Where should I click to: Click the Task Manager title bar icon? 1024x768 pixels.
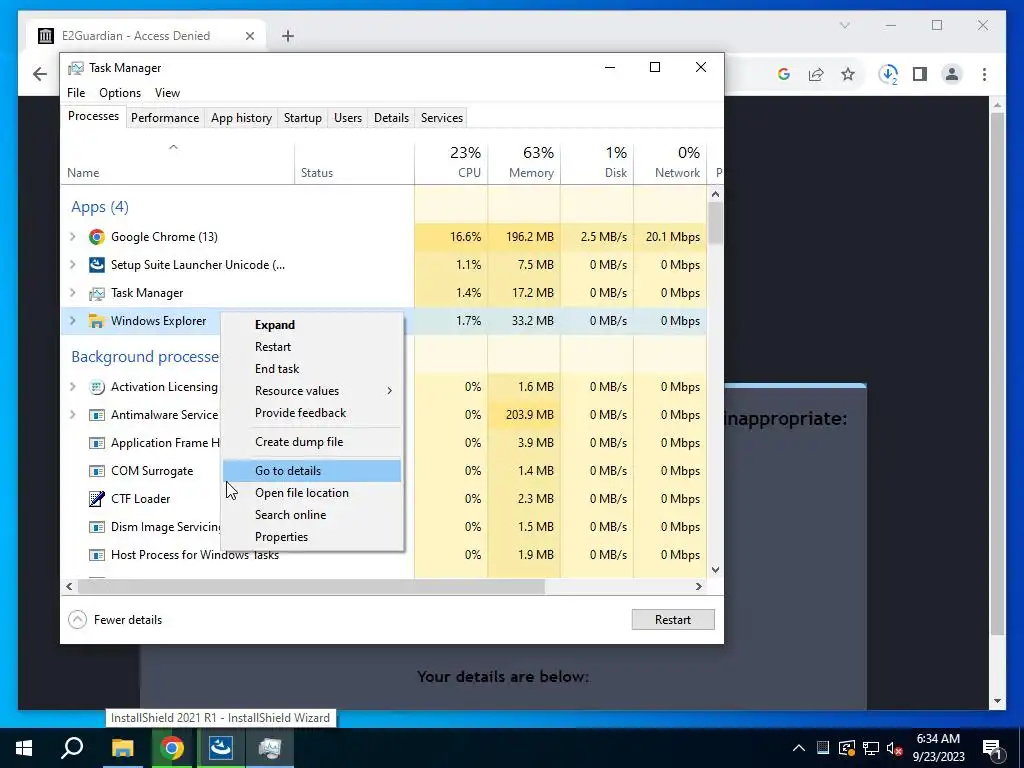(76, 68)
